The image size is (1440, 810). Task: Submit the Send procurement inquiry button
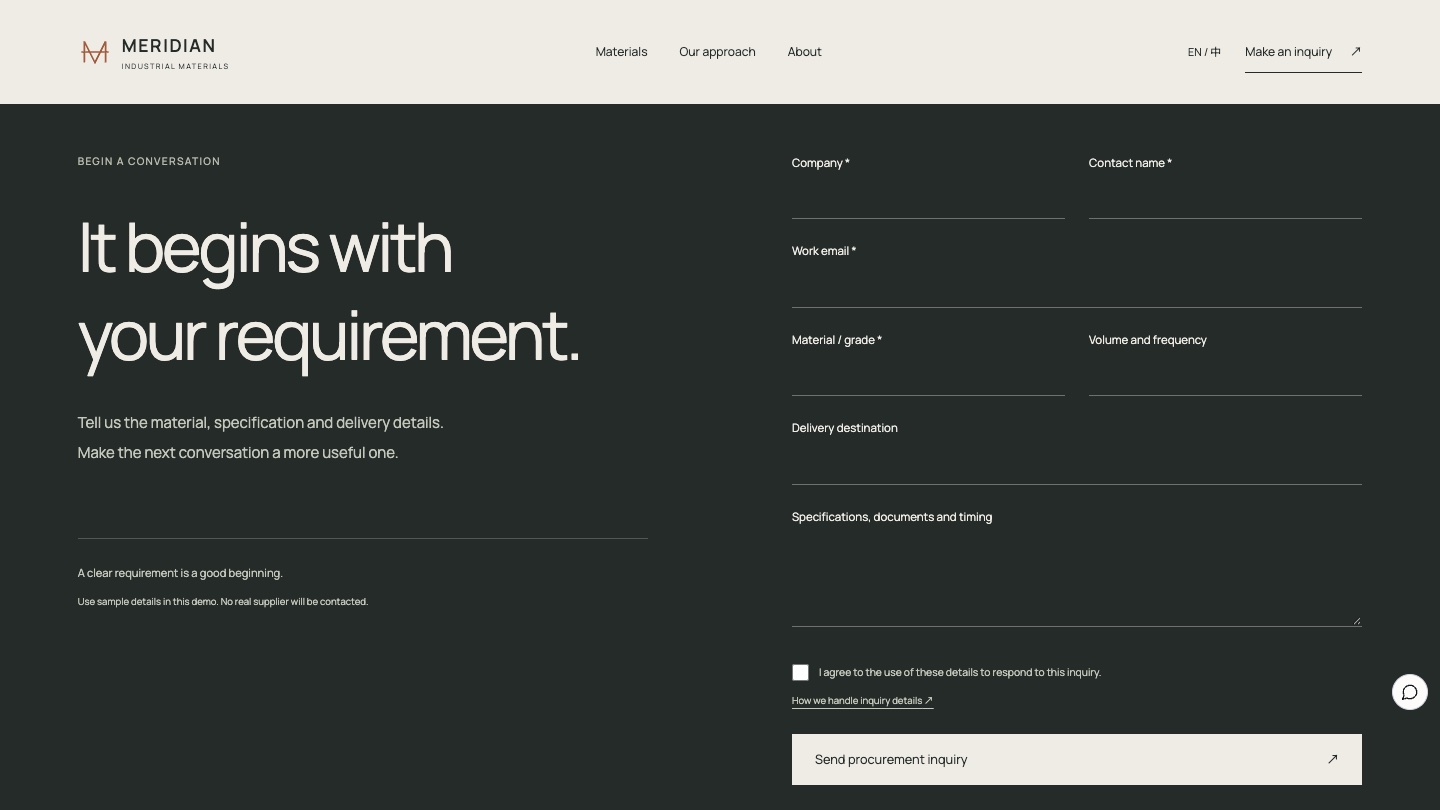[x=1077, y=759]
